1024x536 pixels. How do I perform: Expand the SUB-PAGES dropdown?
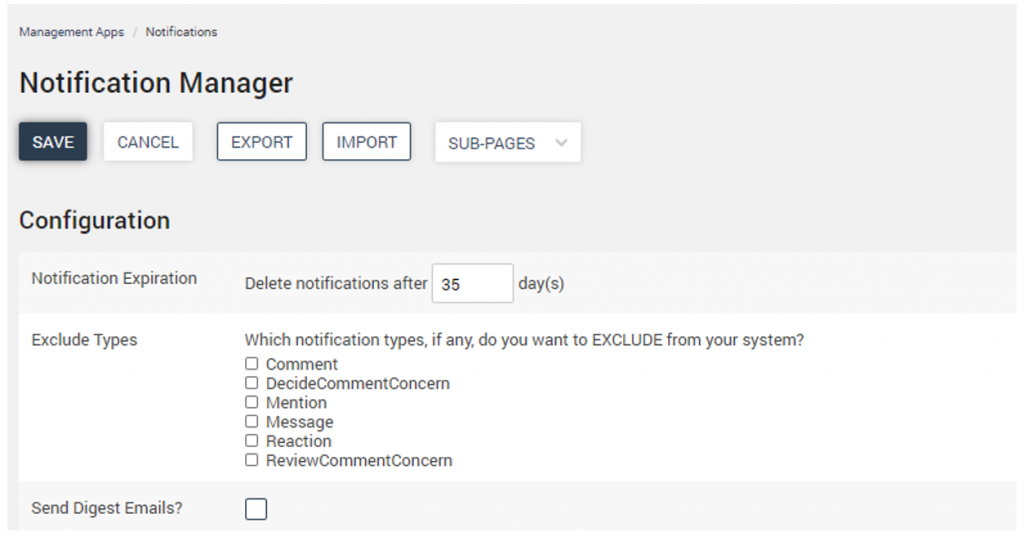pyautogui.click(x=507, y=143)
